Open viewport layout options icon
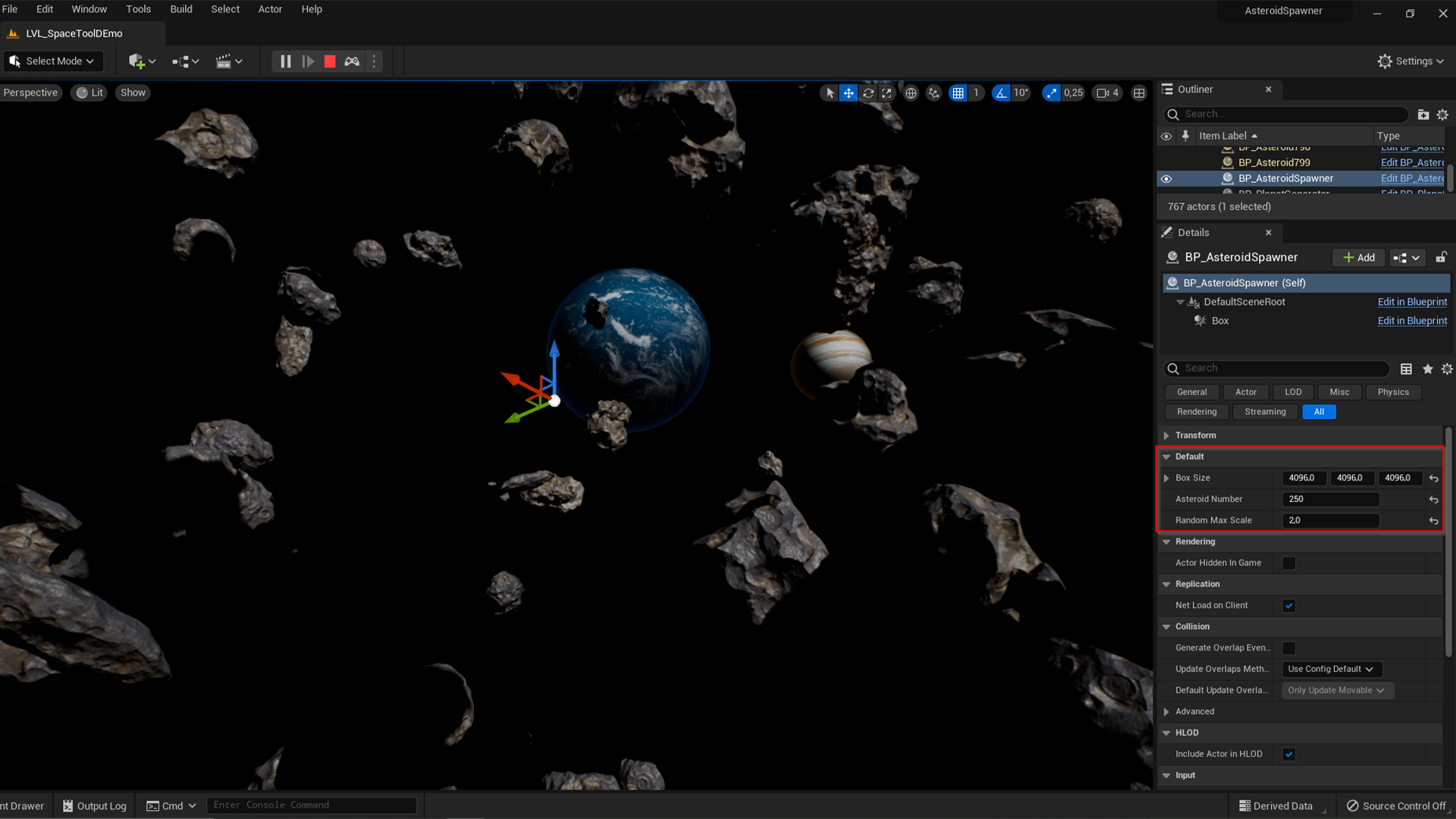 coord(1139,93)
